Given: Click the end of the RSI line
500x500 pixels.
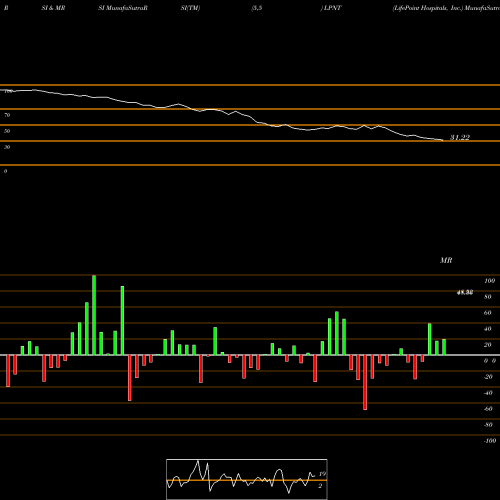Looking at the screenshot, I should pos(443,140).
